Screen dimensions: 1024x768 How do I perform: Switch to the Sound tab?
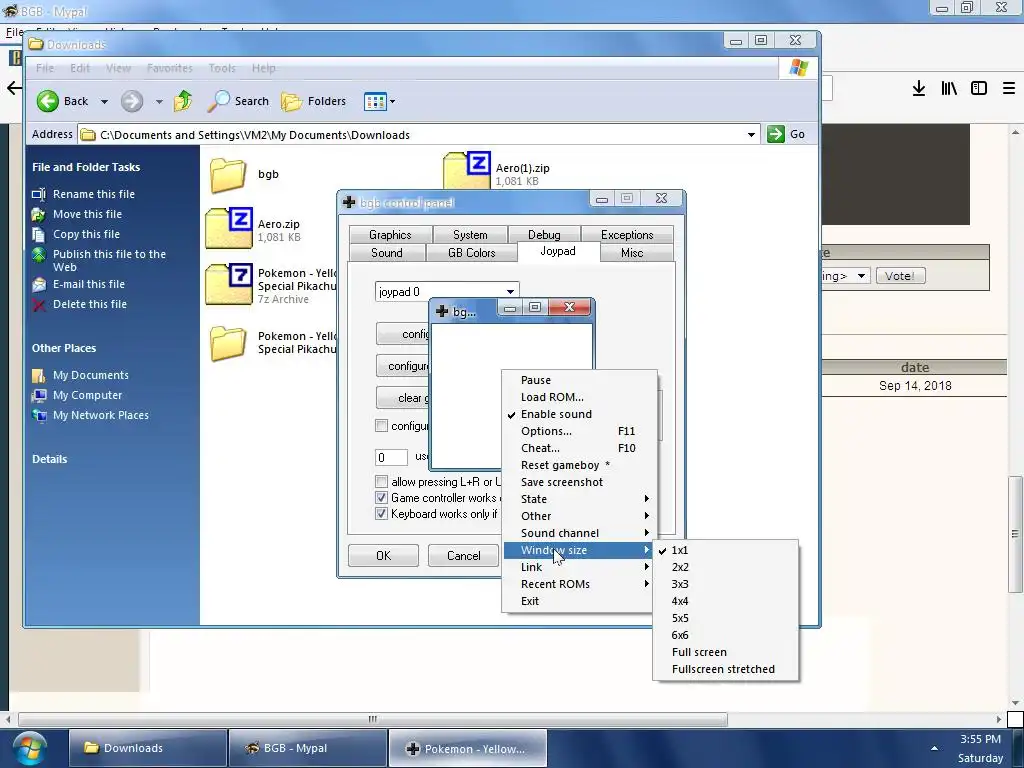[387, 253]
